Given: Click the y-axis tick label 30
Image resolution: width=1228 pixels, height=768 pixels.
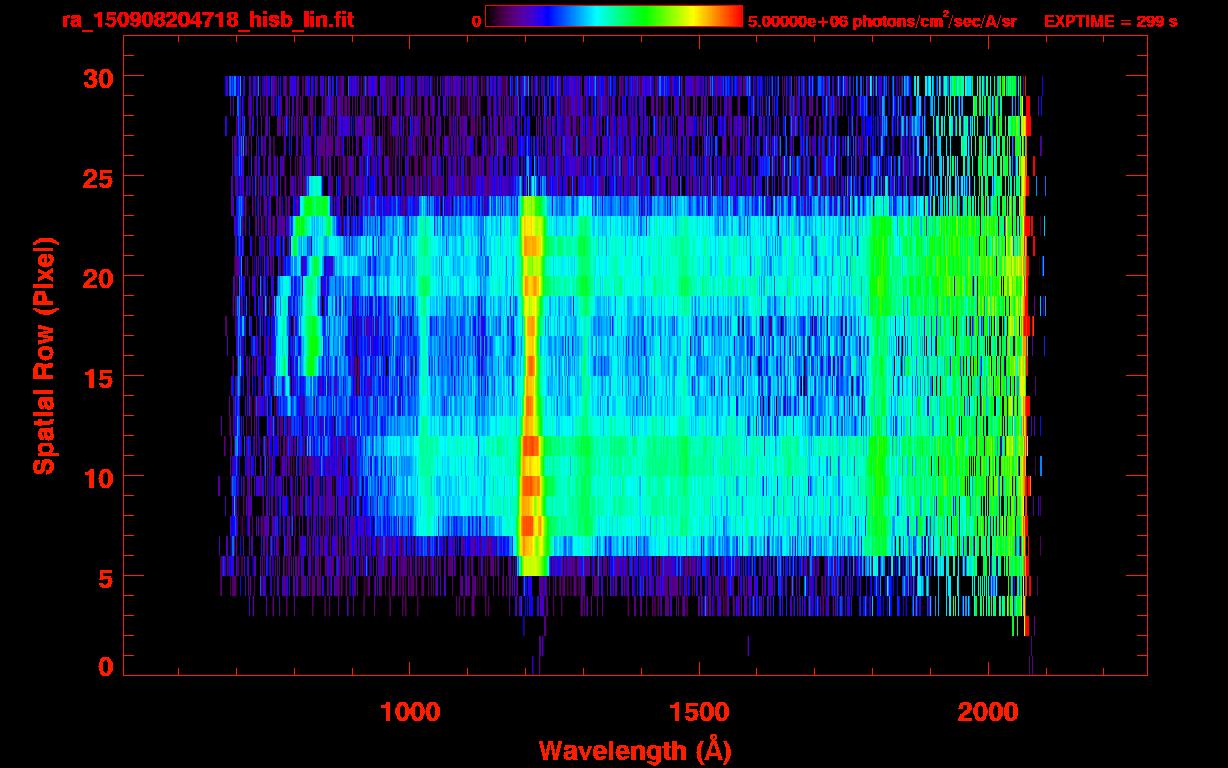Looking at the screenshot, I should (97, 77).
